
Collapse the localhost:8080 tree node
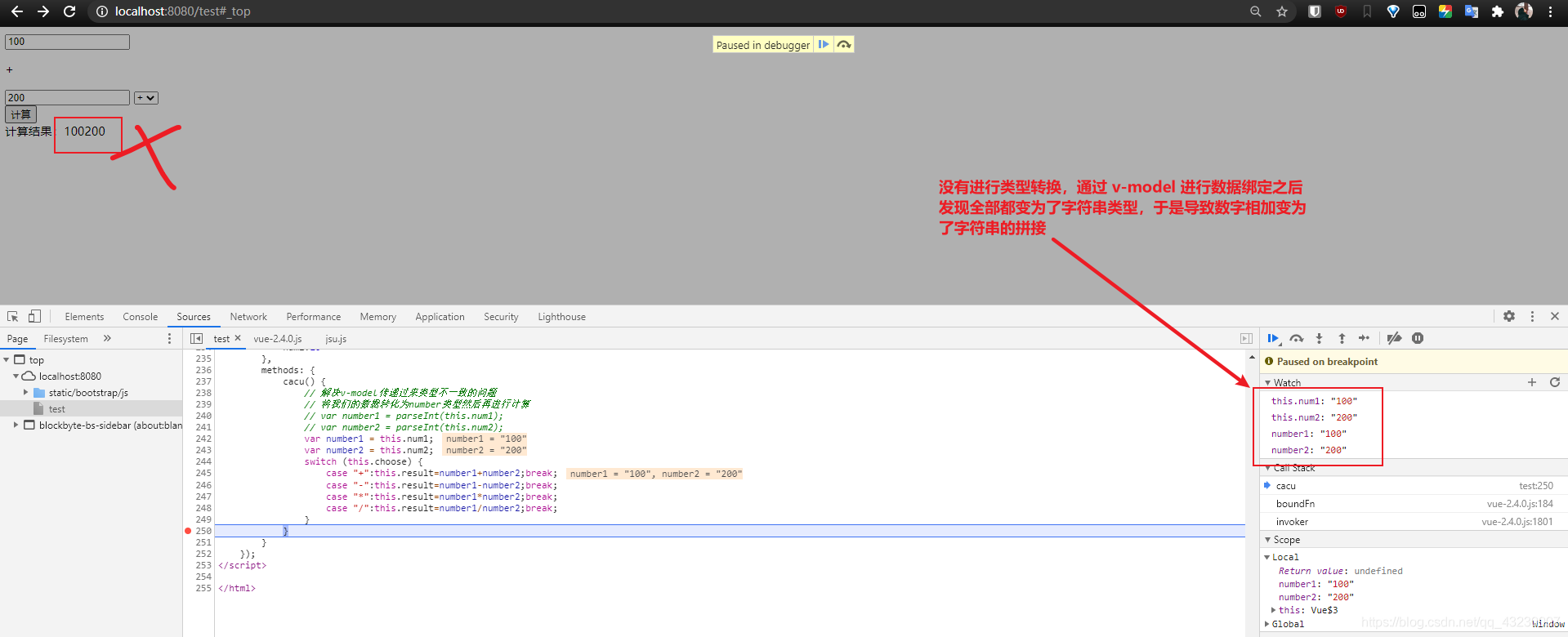pyautogui.click(x=16, y=376)
